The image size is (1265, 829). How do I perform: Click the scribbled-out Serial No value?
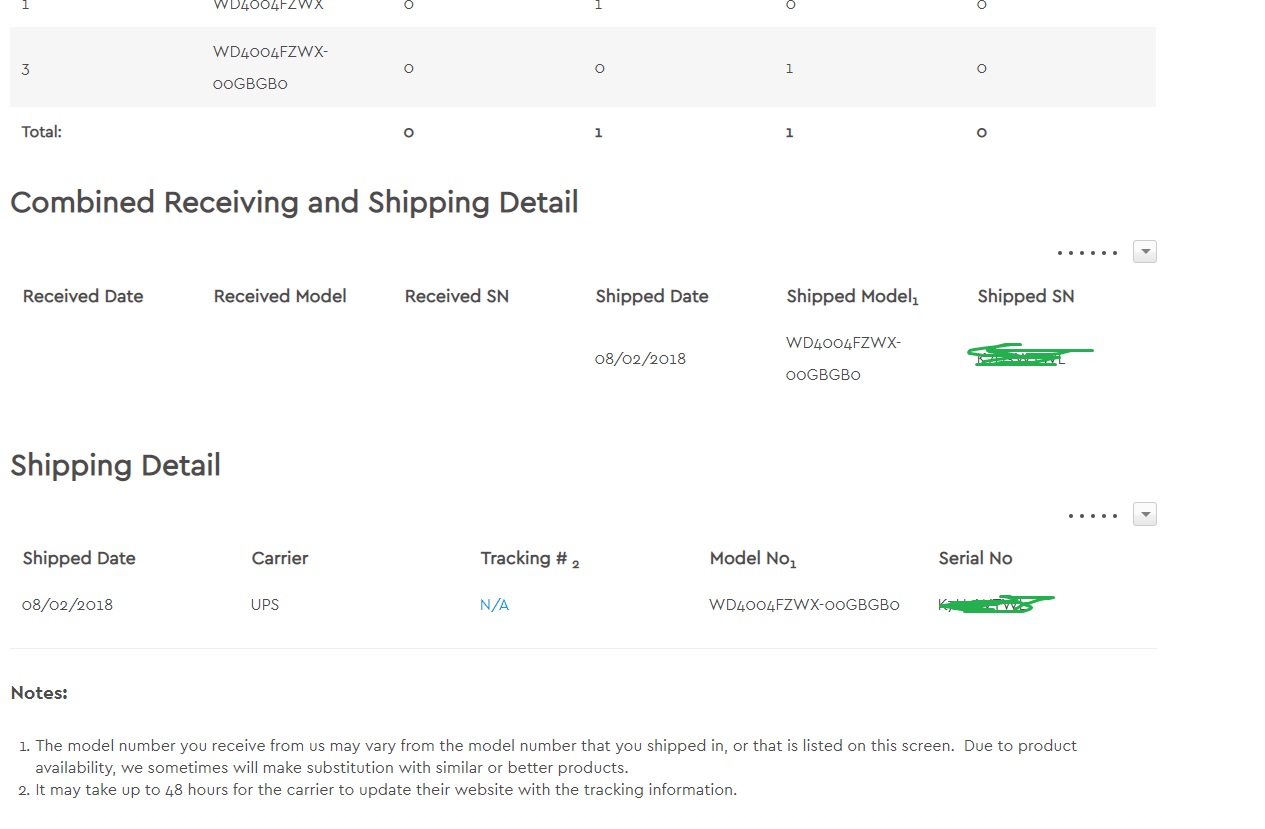(x=996, y=604)
